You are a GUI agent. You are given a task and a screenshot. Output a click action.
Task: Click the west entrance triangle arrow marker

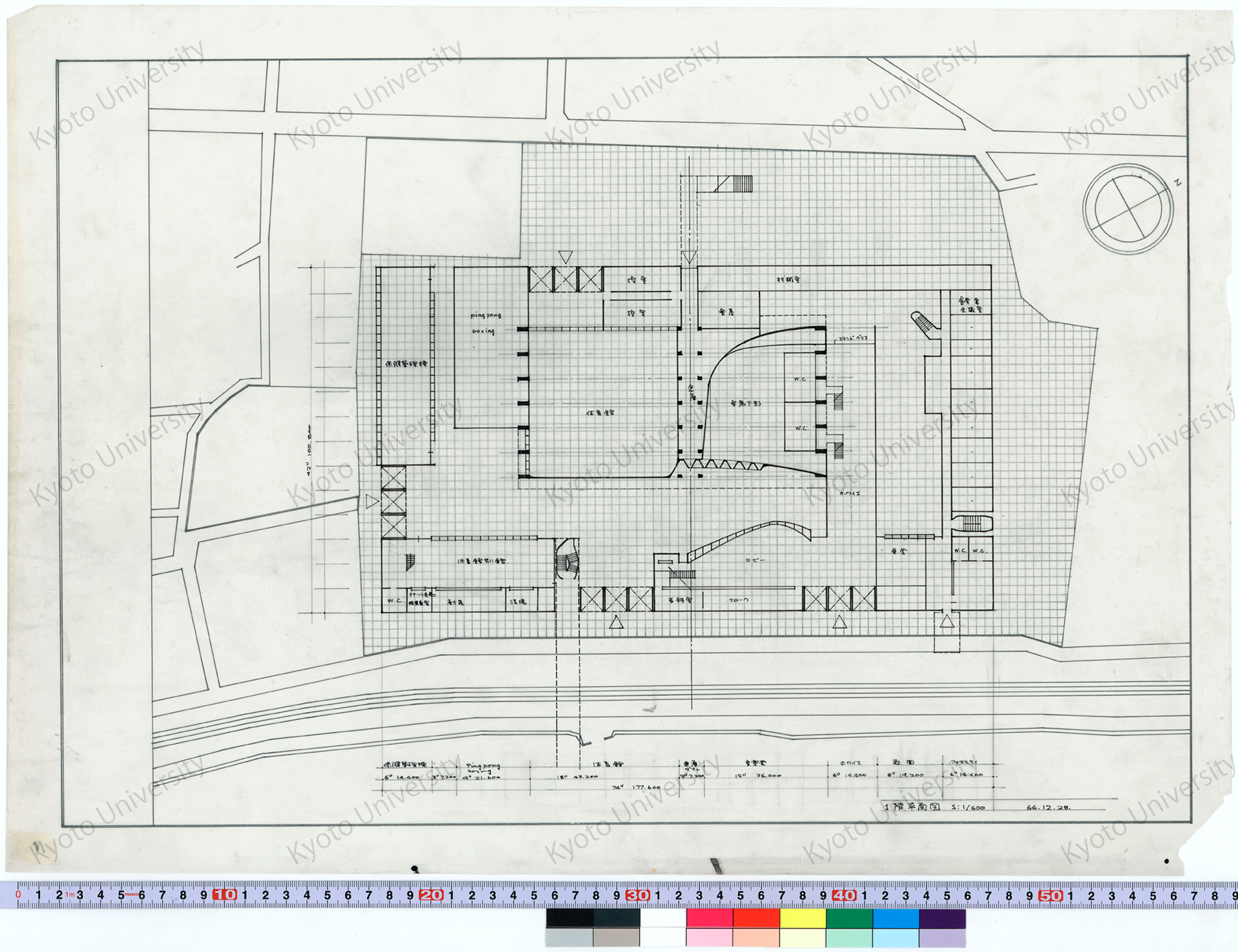click(x=371, y=501)
